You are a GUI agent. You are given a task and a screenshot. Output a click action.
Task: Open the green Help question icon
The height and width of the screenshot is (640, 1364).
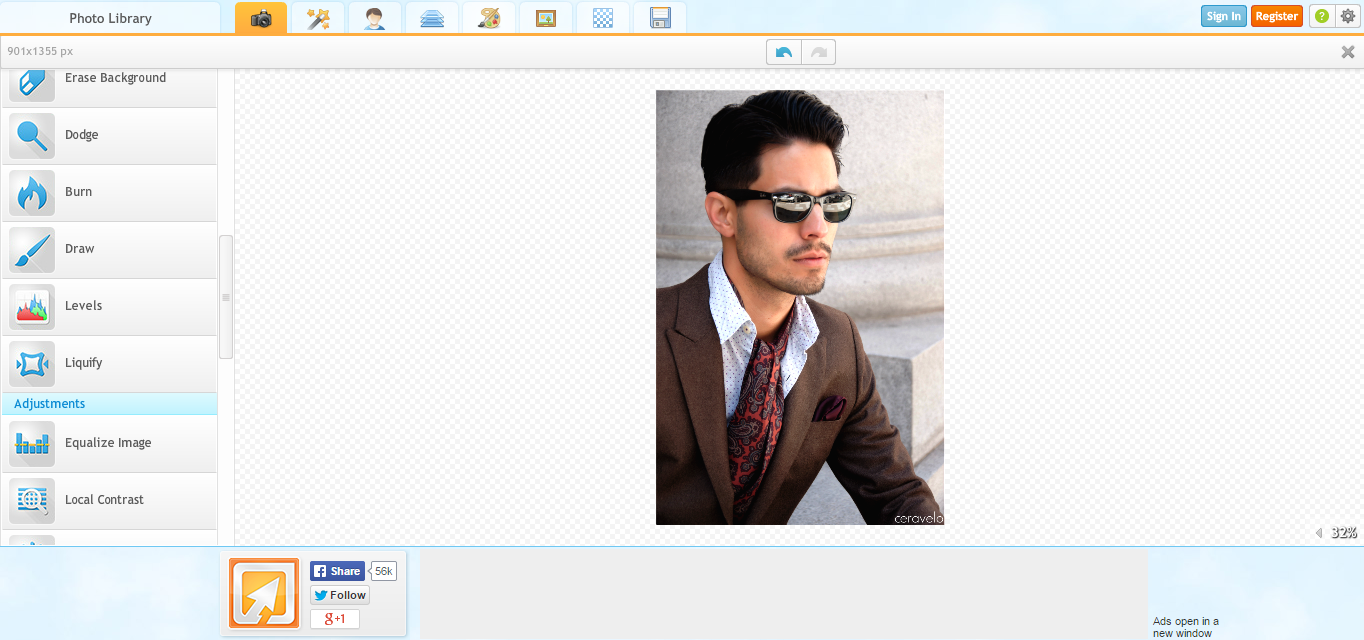pos(1322,16)
